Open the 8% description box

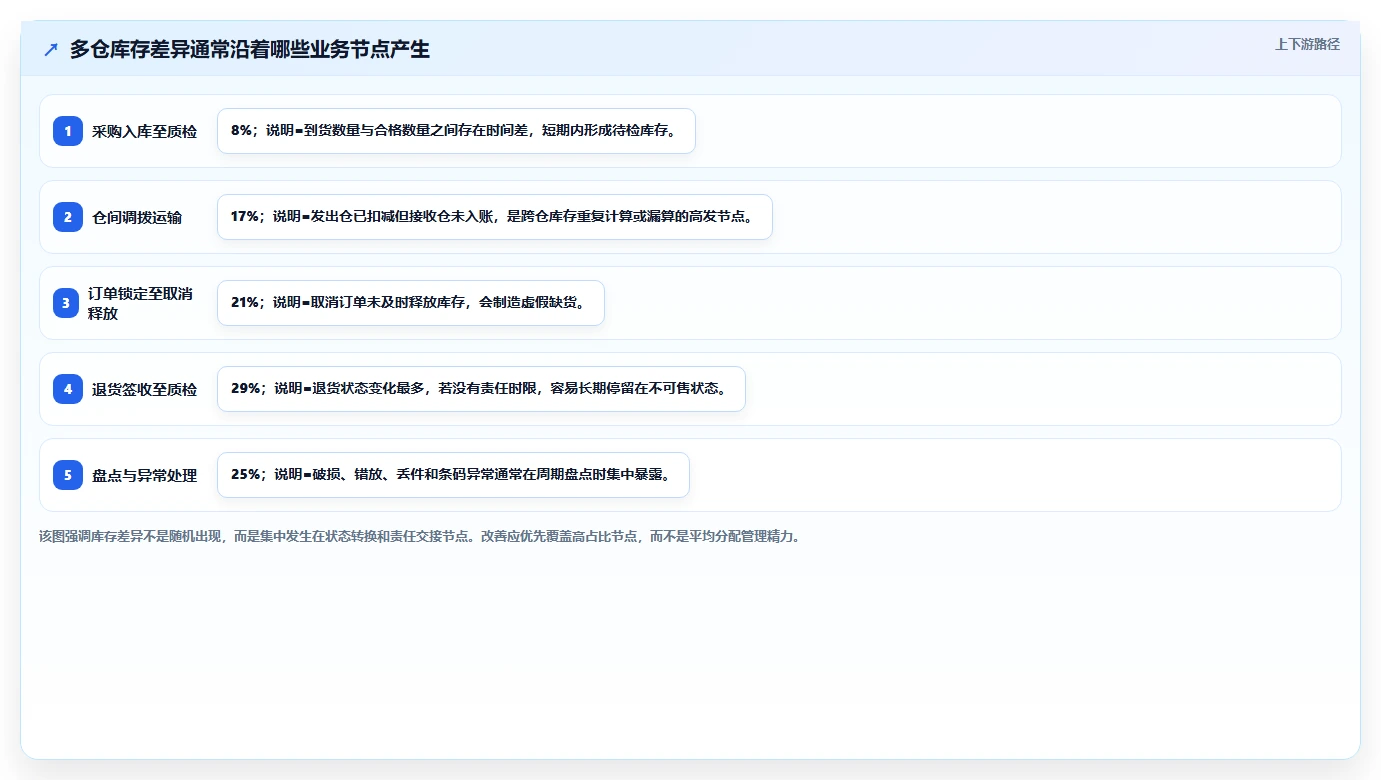(x=456, y=131)
